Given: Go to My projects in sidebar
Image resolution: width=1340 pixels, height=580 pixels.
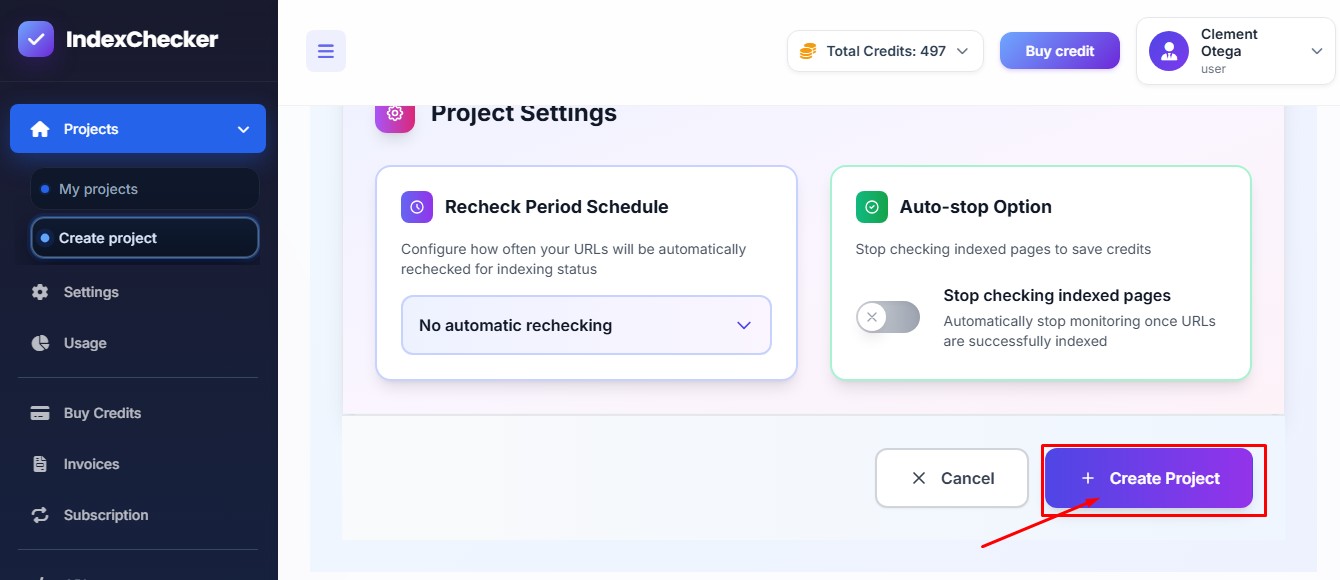Looking at the screenshot, I should tap(98, 189).
